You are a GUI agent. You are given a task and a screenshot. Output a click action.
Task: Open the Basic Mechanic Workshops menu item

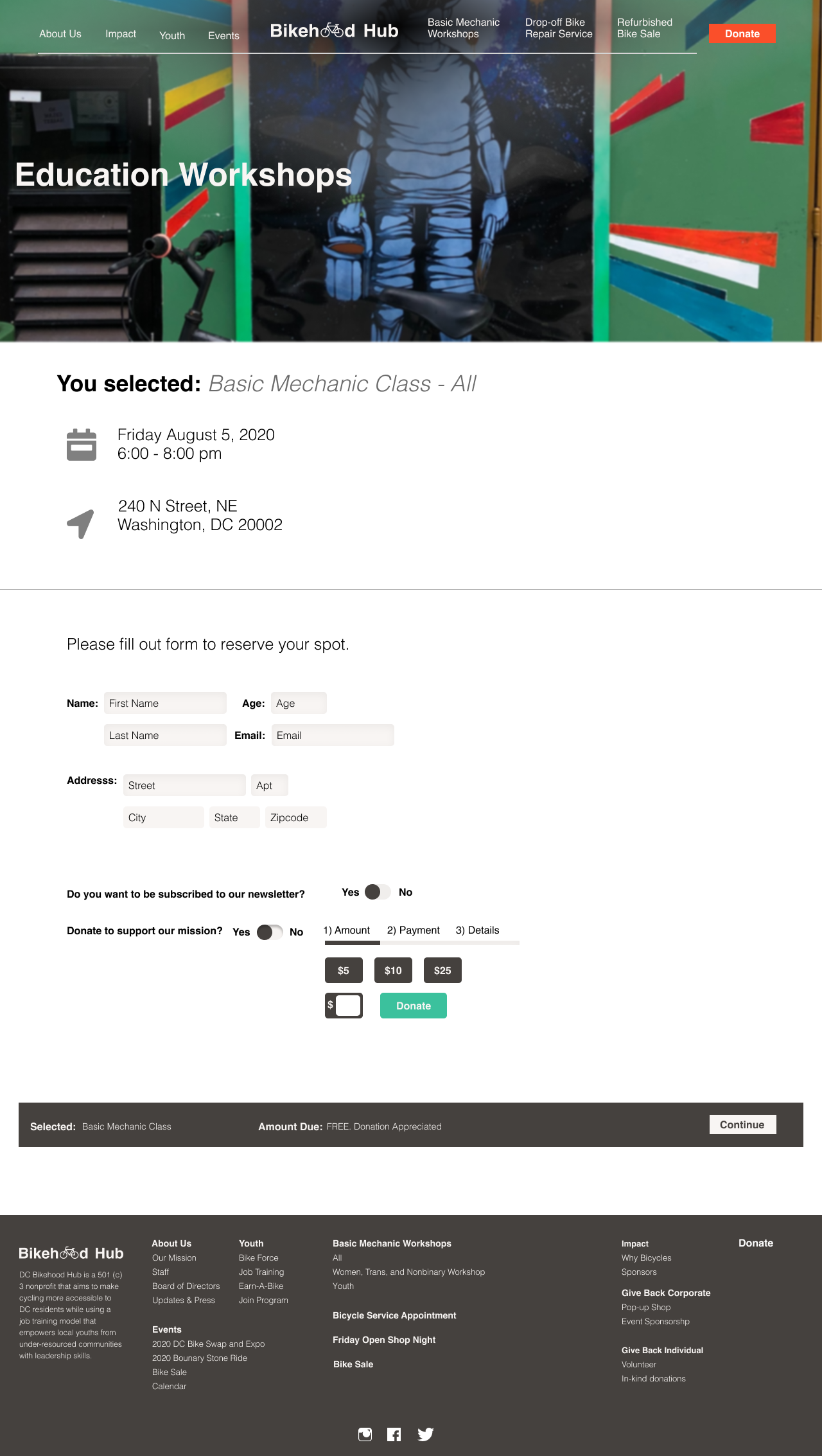[464, 28]
